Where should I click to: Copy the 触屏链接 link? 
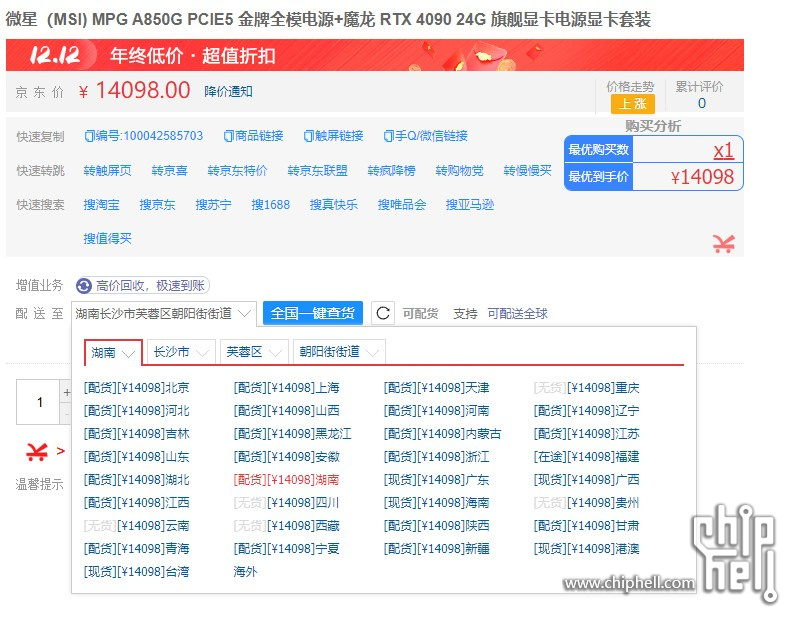[x=333, y=136]
